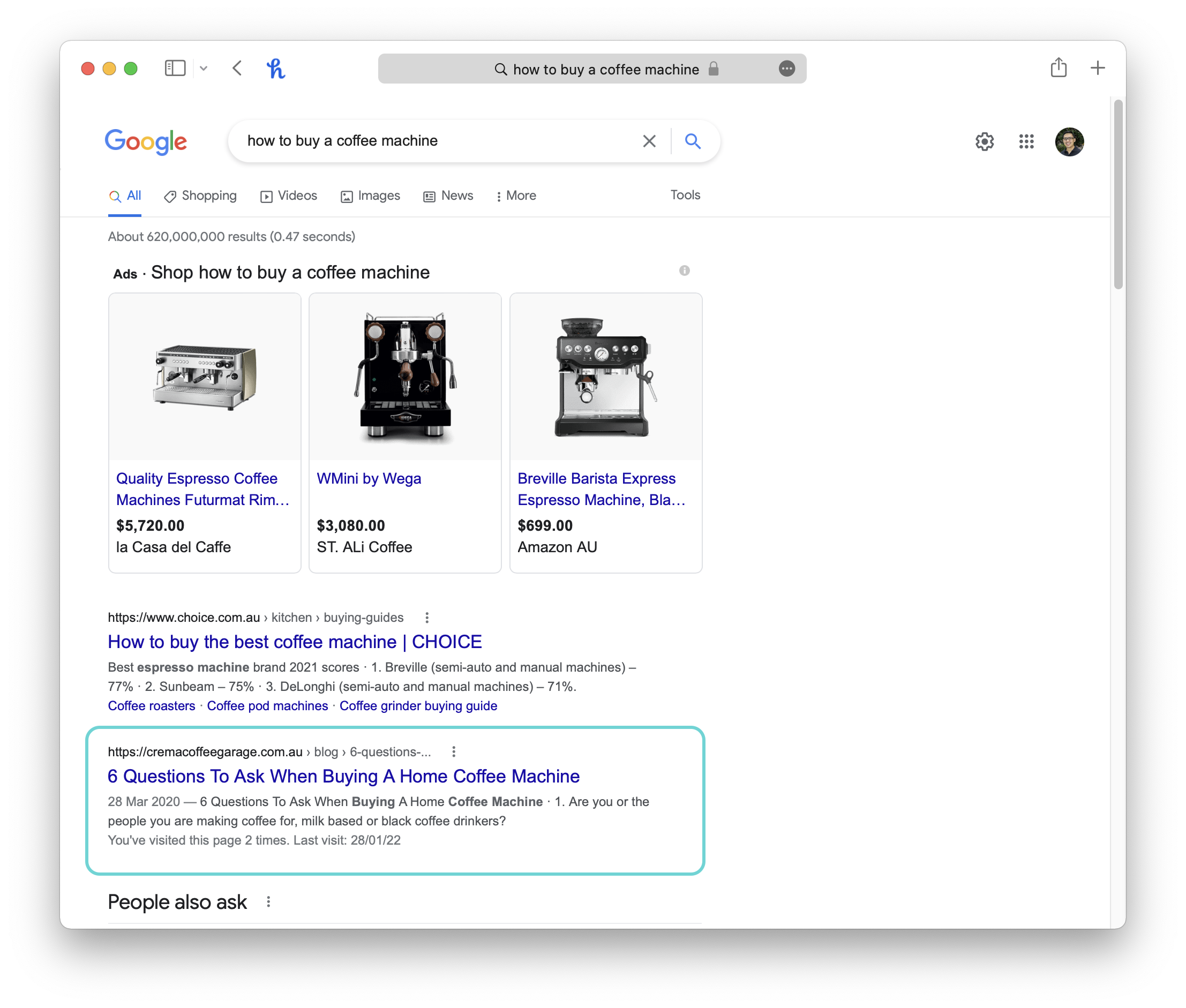This screenshot has width=1186, height=1008.
Task: Open the Coffee pod machines sitelink
Action: coord(267,706)
